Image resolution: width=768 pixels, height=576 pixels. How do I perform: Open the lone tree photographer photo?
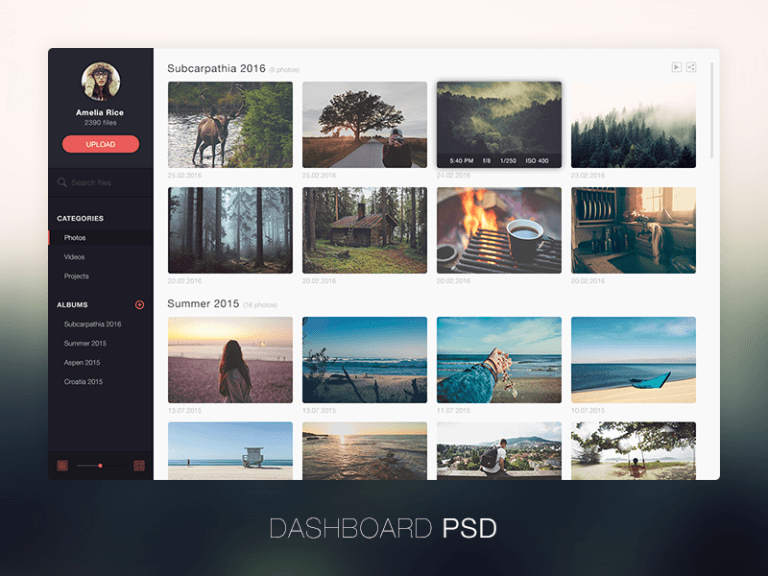[364, 124]
